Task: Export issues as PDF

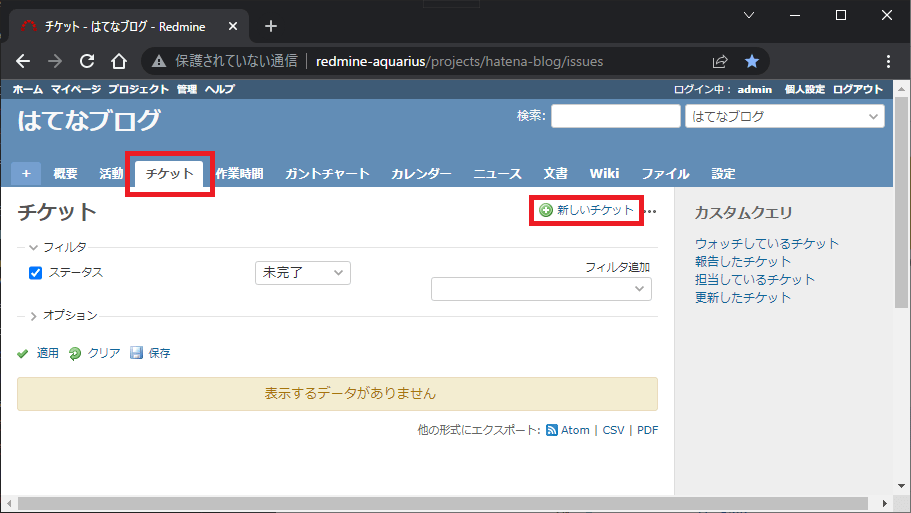Action: (647, 430)
